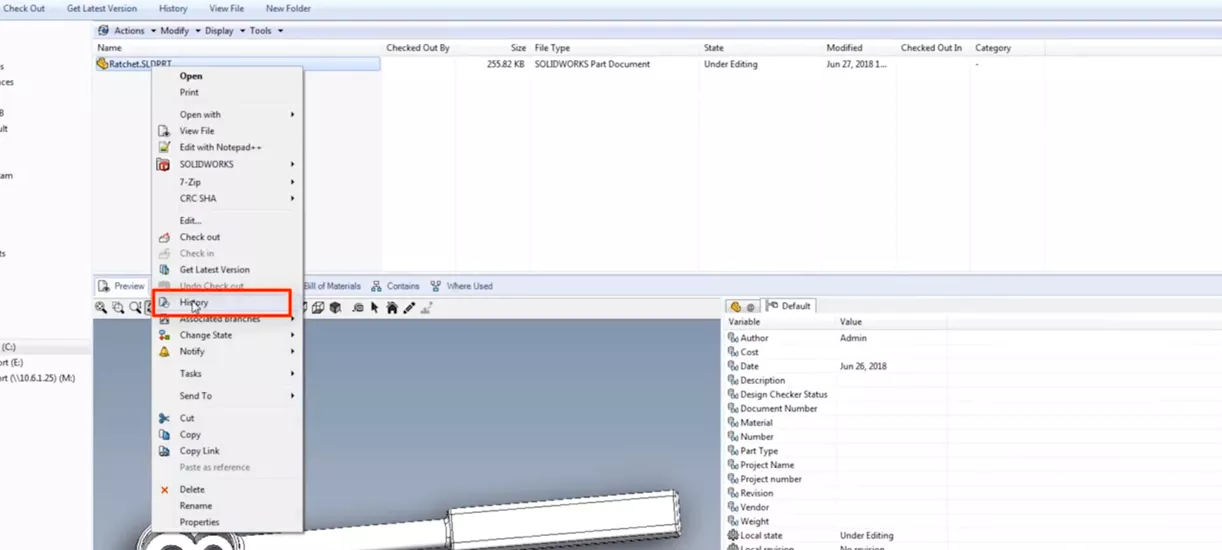Click the Change State icon in context menu
The image size is (1222, 550).
click(164, 335)
